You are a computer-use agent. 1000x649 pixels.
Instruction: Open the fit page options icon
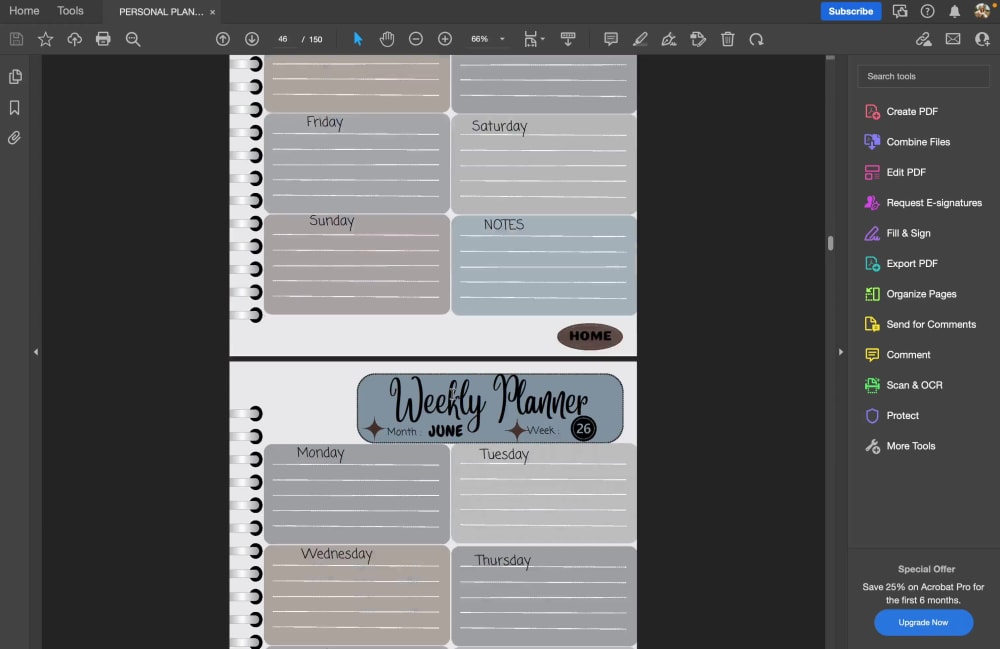tap(533, 40)
